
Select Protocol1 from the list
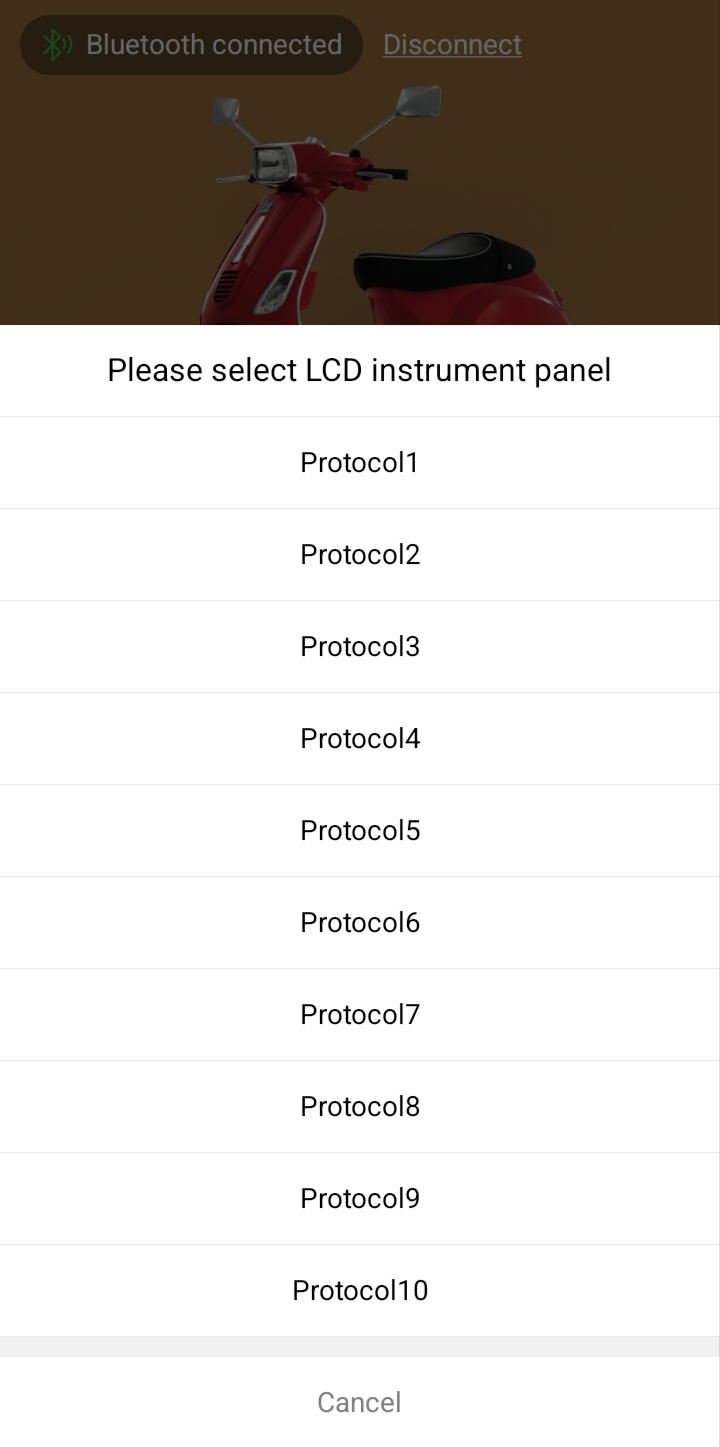(360, 463)
